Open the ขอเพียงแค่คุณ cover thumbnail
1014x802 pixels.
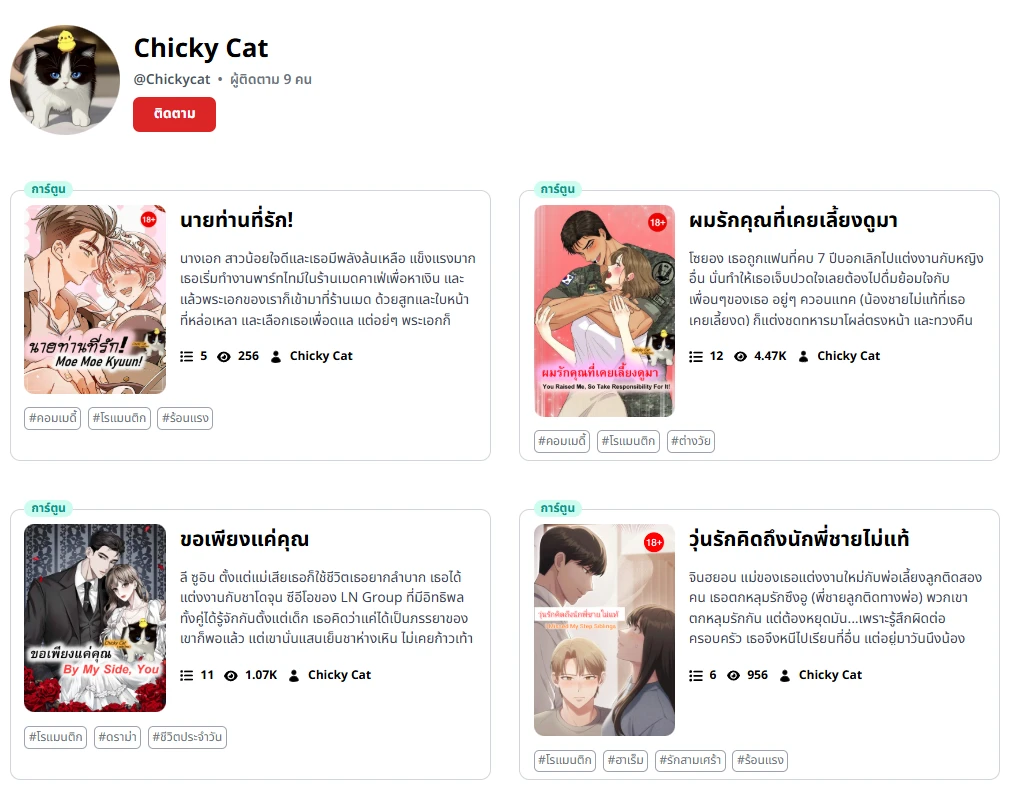pos(95,618)
